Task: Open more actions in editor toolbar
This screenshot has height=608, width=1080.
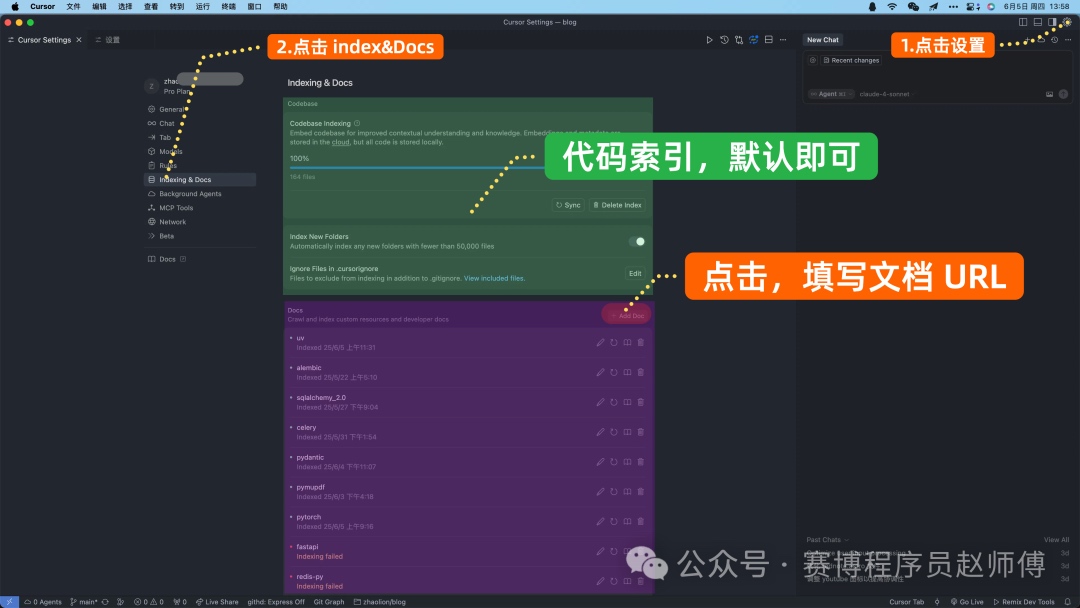Action: [783, 40]
